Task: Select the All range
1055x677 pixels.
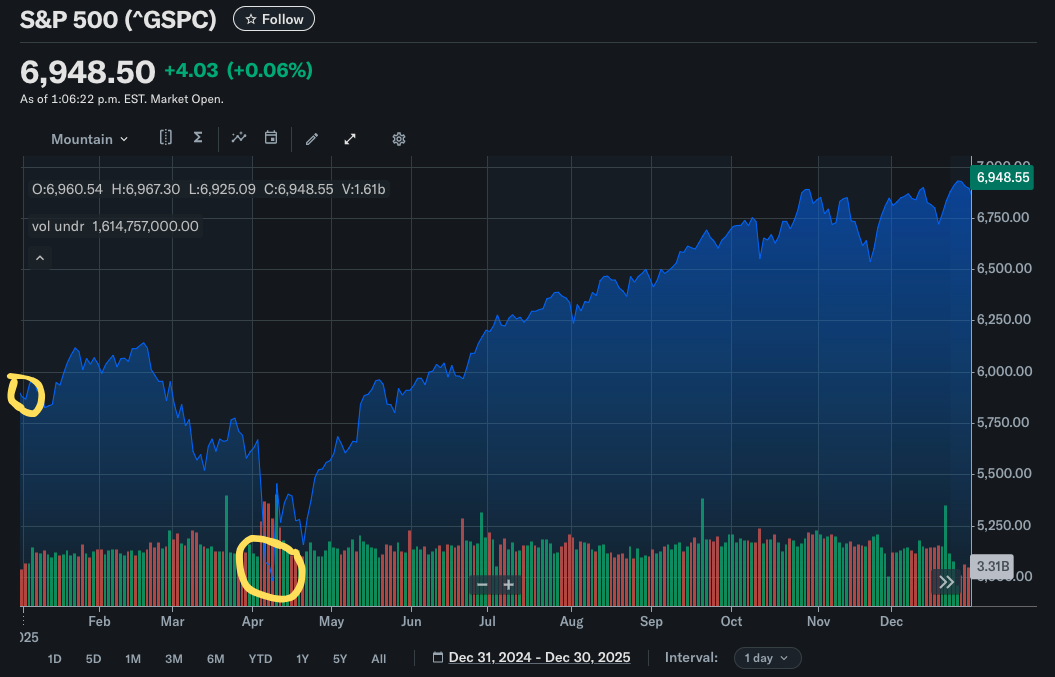Action: [x=379, y=659]
